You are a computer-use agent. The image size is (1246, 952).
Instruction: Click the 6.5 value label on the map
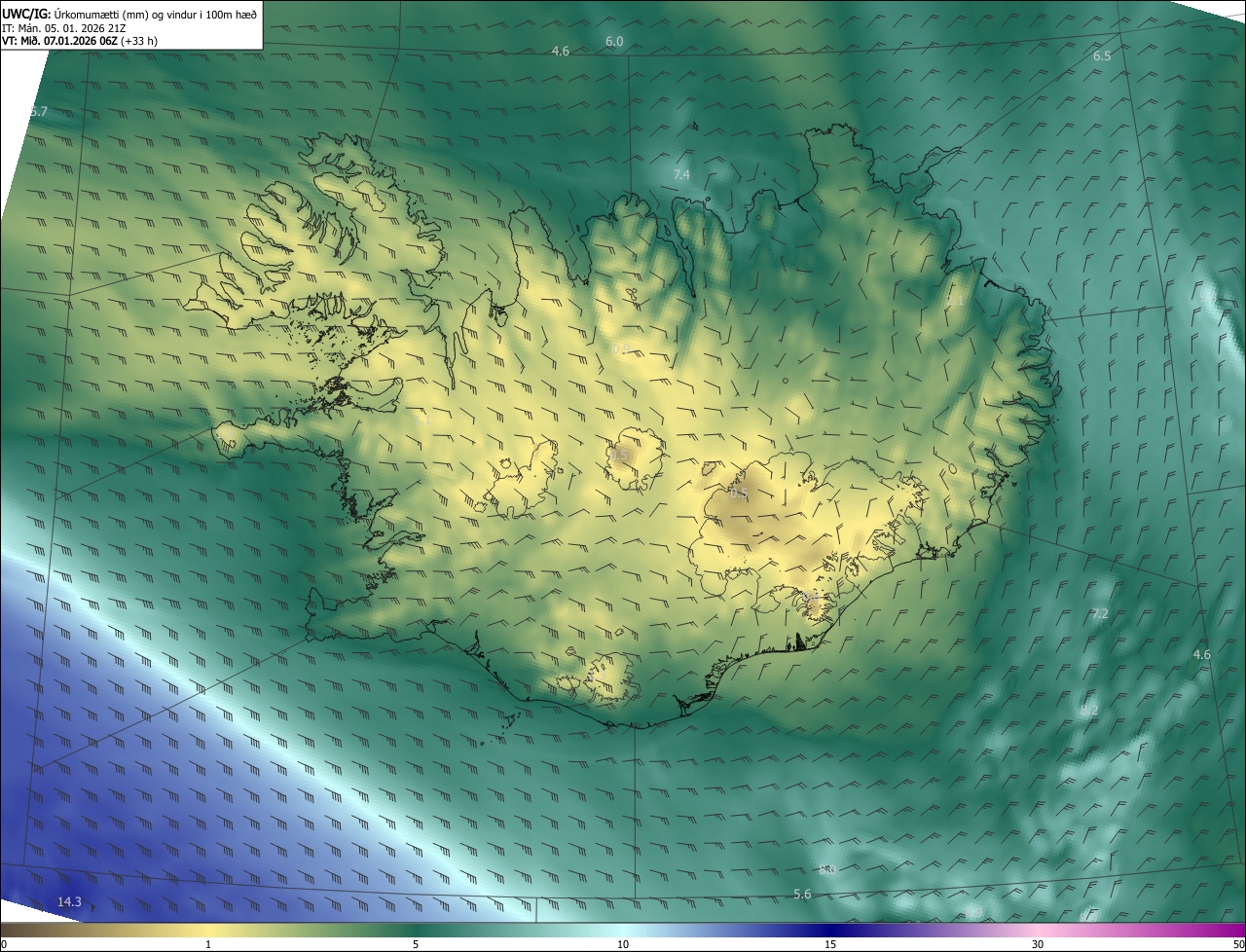coord(1102,56)
